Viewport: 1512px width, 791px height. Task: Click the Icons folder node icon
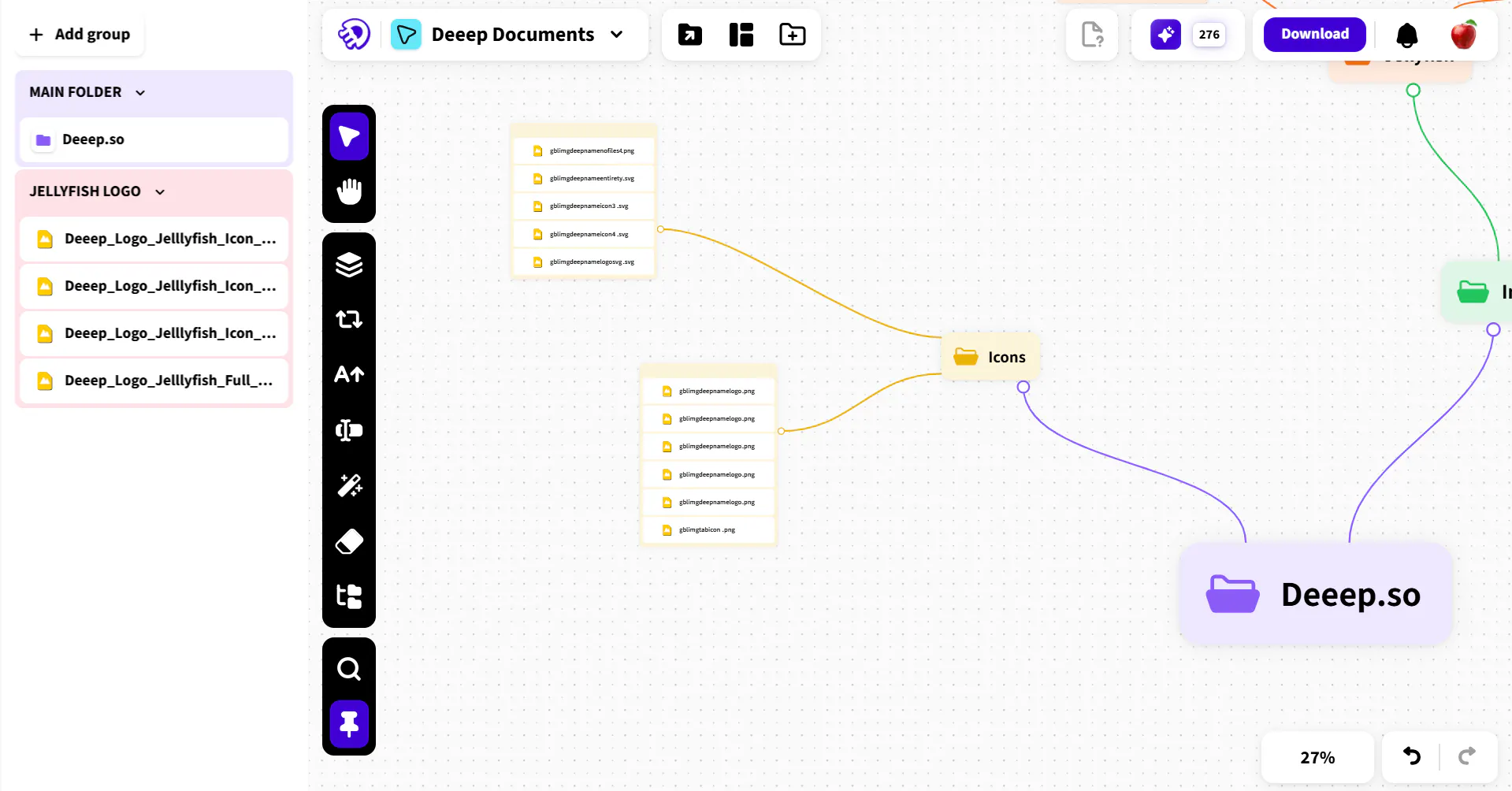click(966, 357)
